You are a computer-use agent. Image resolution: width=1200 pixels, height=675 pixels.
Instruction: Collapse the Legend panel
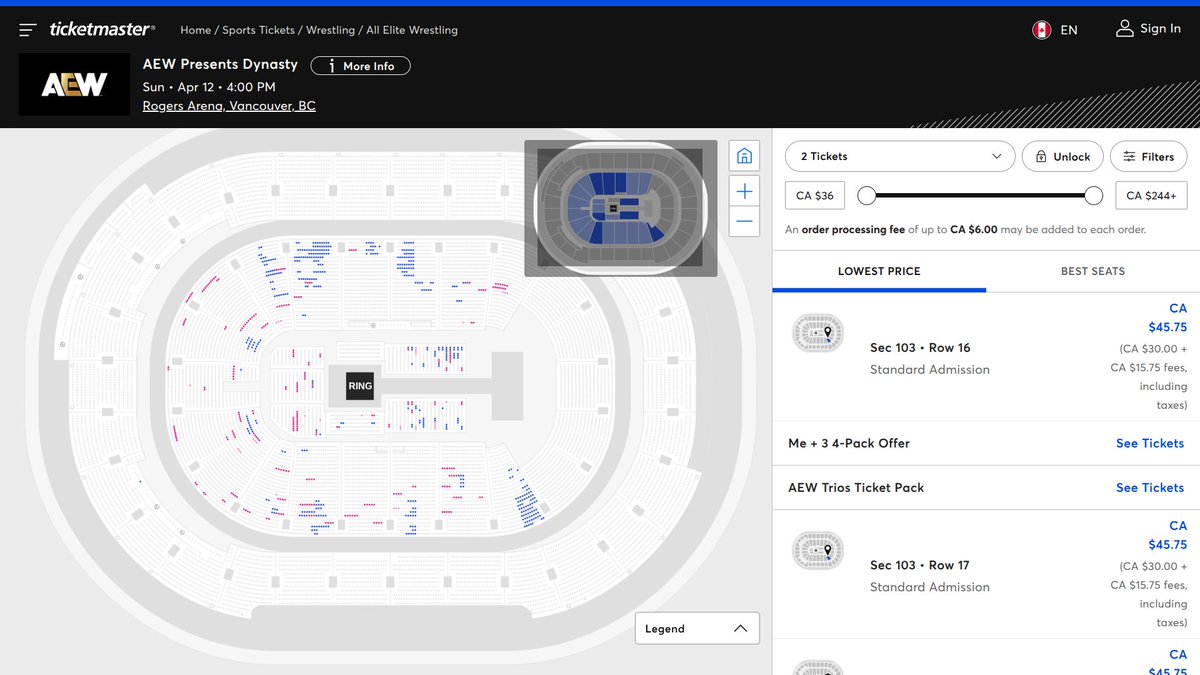[740, 628]
